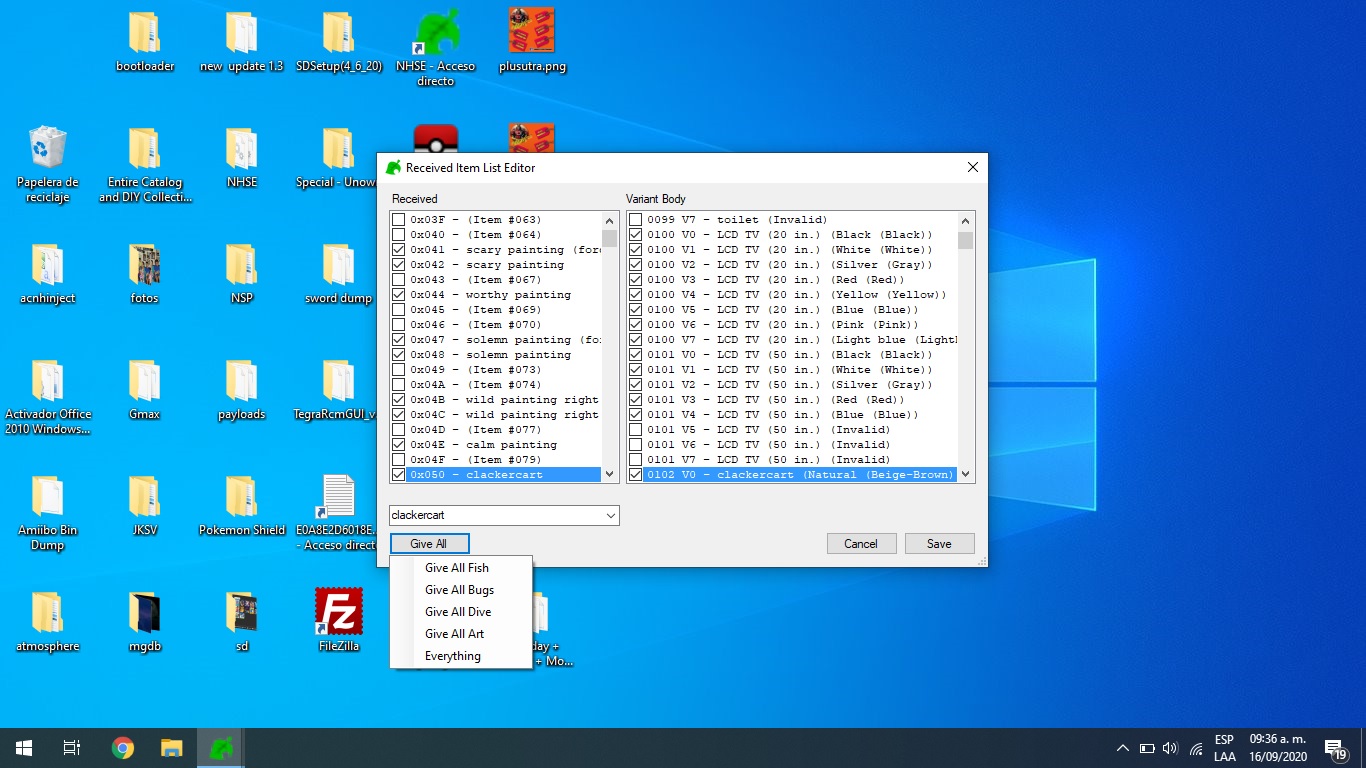The width and height of the screenshot is (1366, 768).
Task: Check the 0x043 Item #067 box
Action: tap(399, 280)
